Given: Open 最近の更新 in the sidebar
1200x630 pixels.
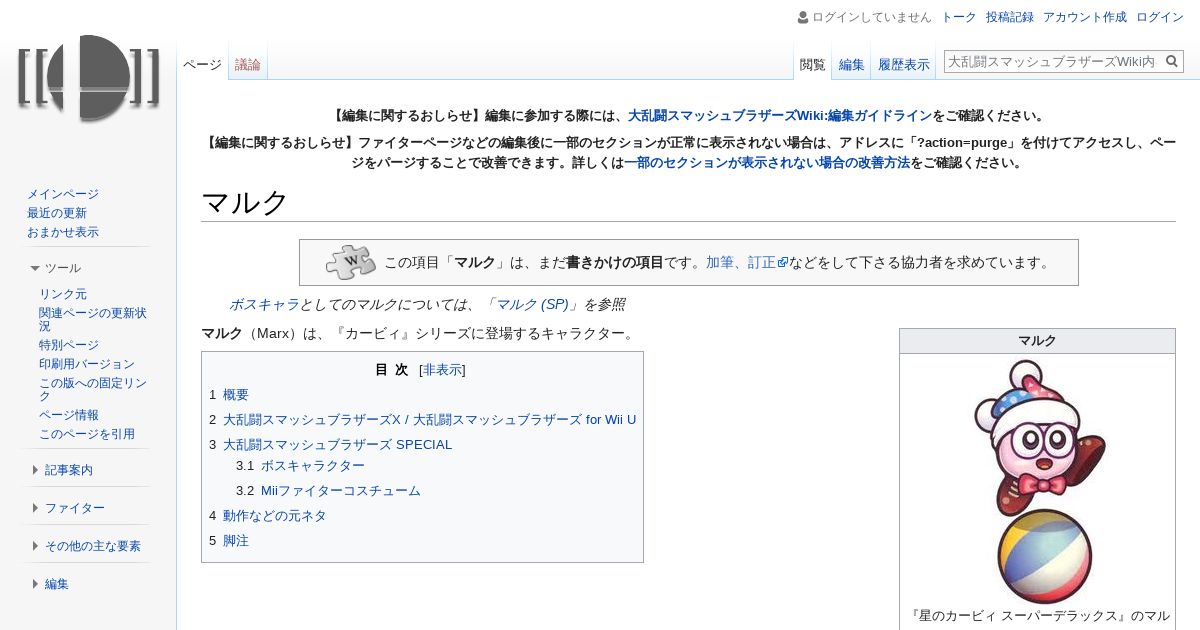Looking at the screenshot, I should (57, 213).
